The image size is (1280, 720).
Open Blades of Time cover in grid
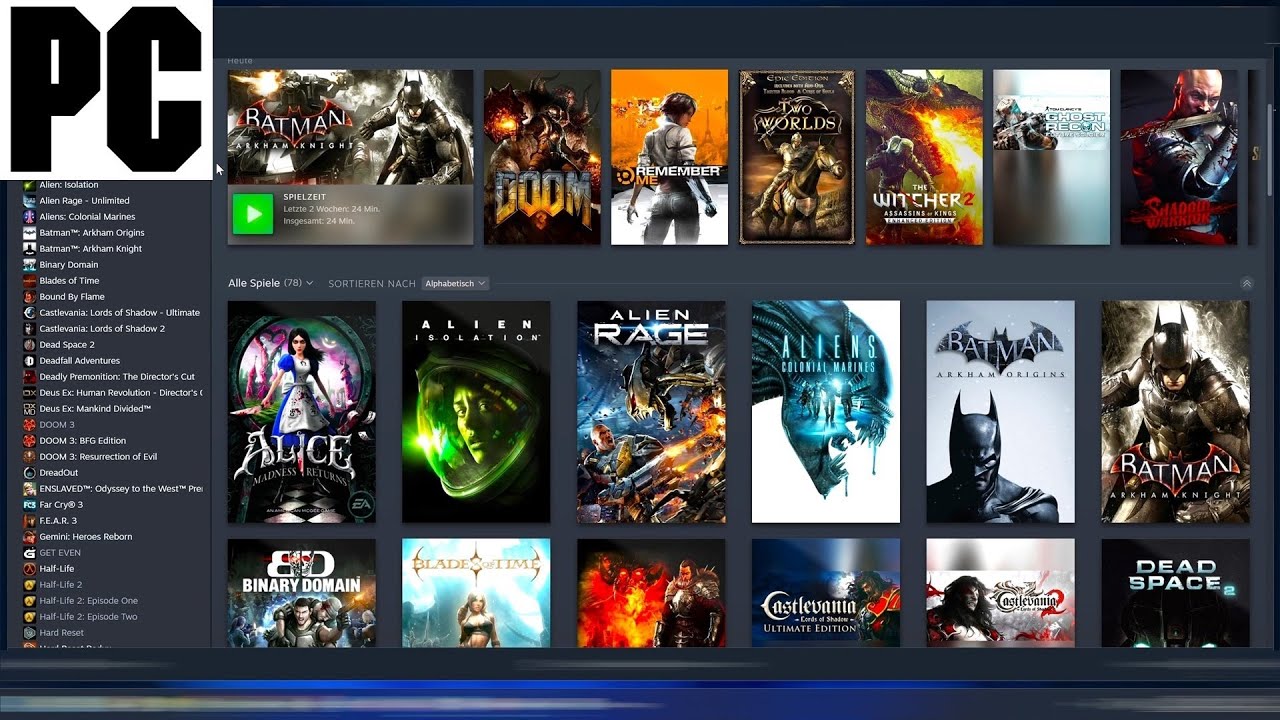[x=476, y=593]
